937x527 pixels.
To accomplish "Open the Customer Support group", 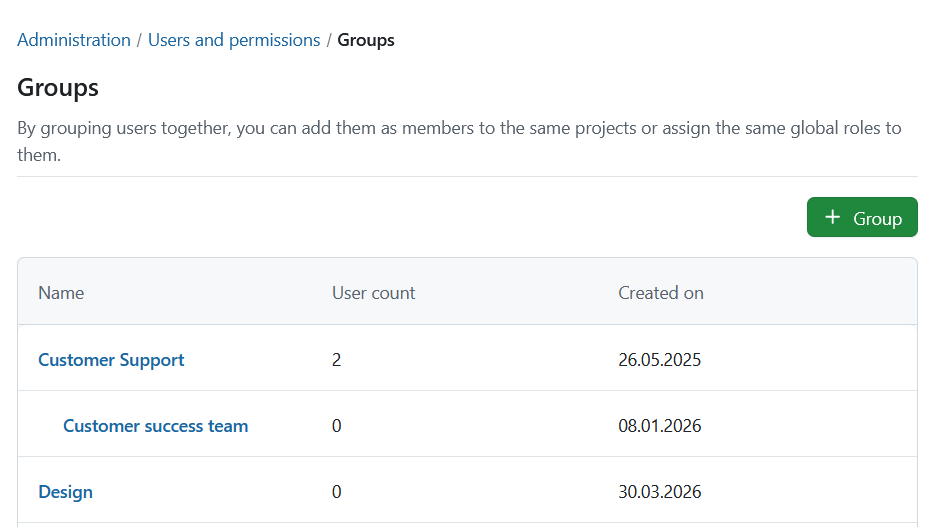I will [111, 360].
